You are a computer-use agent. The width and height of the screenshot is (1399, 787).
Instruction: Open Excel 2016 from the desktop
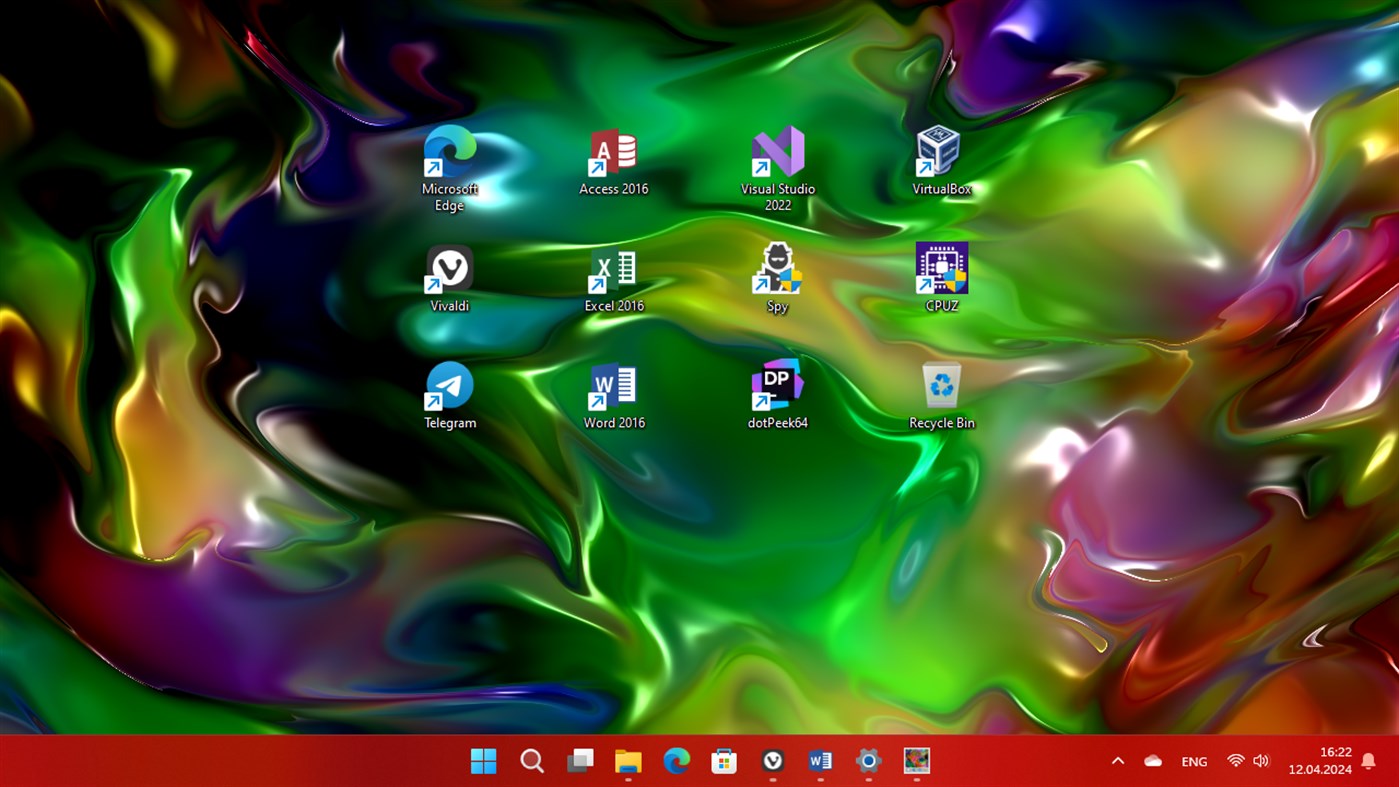pyautogui.click(x=613, y=270)
